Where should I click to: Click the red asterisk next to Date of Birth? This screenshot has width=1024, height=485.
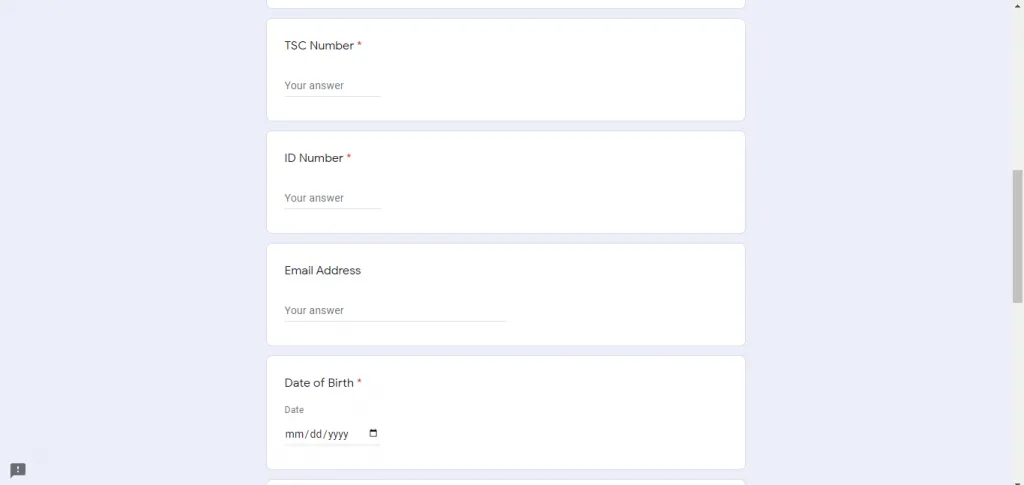click(x=360, y=382)
